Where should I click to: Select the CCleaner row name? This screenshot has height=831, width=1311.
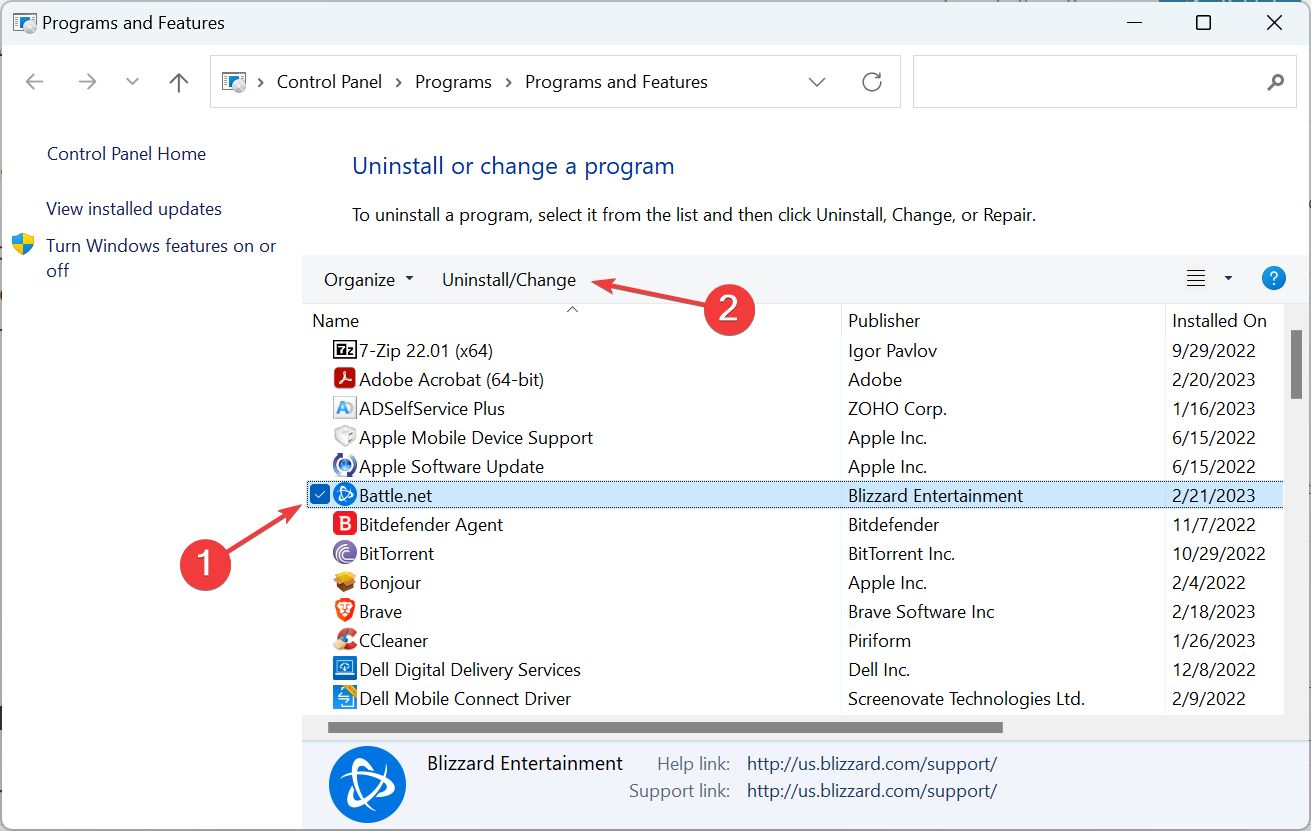click(394, 640)
